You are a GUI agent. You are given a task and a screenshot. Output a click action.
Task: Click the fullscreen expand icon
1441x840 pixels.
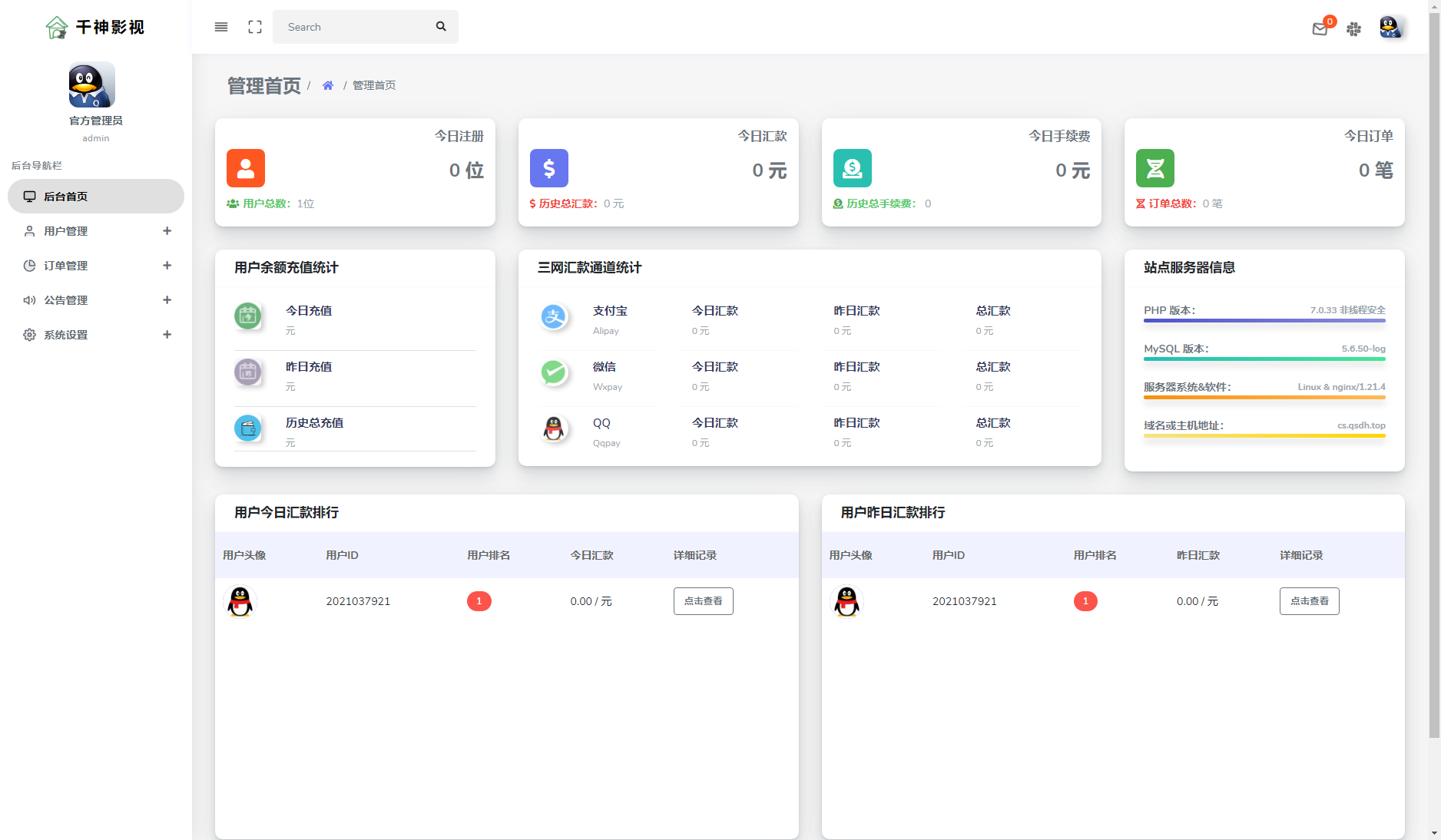click(254, 26)
